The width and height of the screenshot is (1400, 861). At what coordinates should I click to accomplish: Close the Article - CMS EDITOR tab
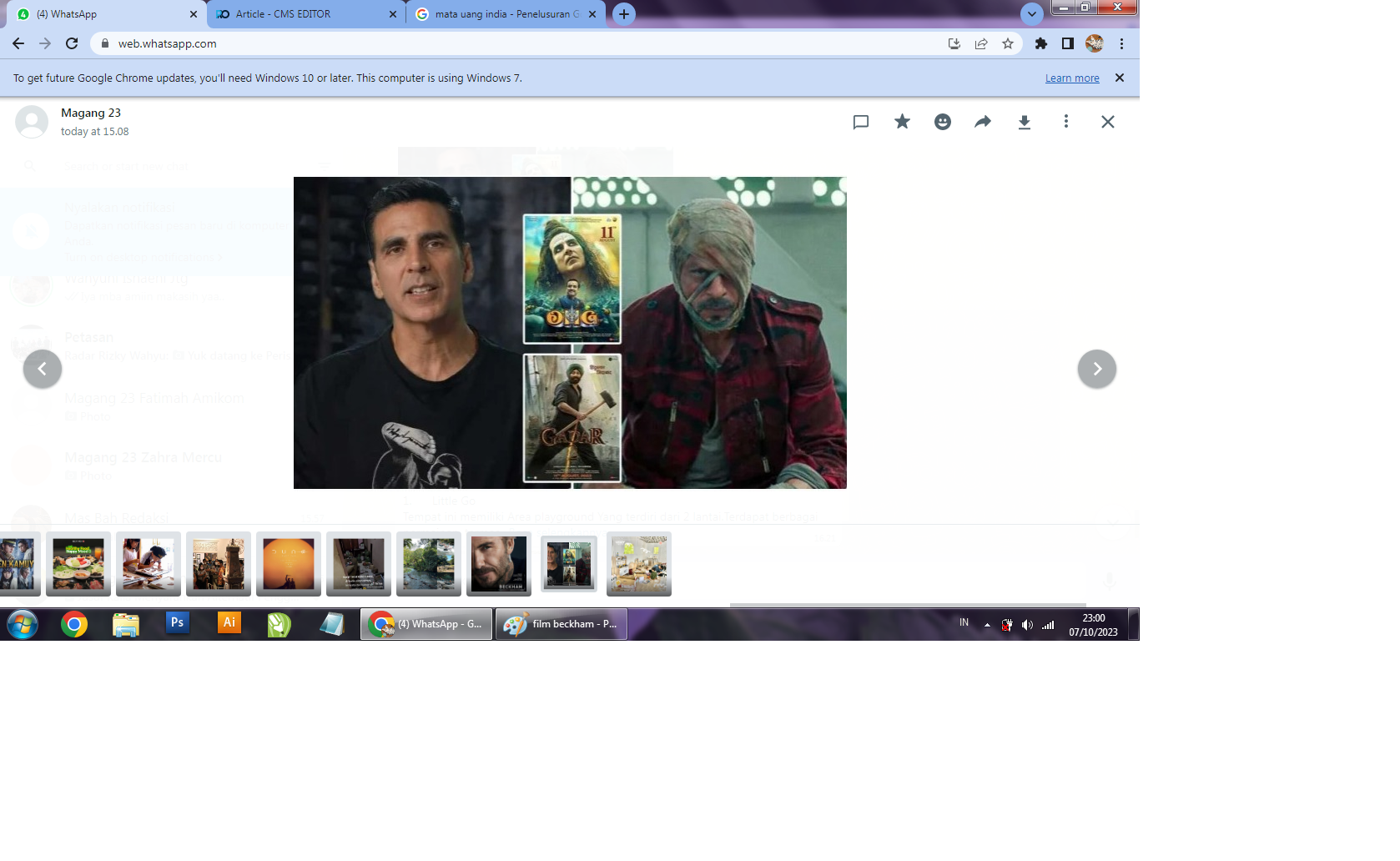(393, 14)
